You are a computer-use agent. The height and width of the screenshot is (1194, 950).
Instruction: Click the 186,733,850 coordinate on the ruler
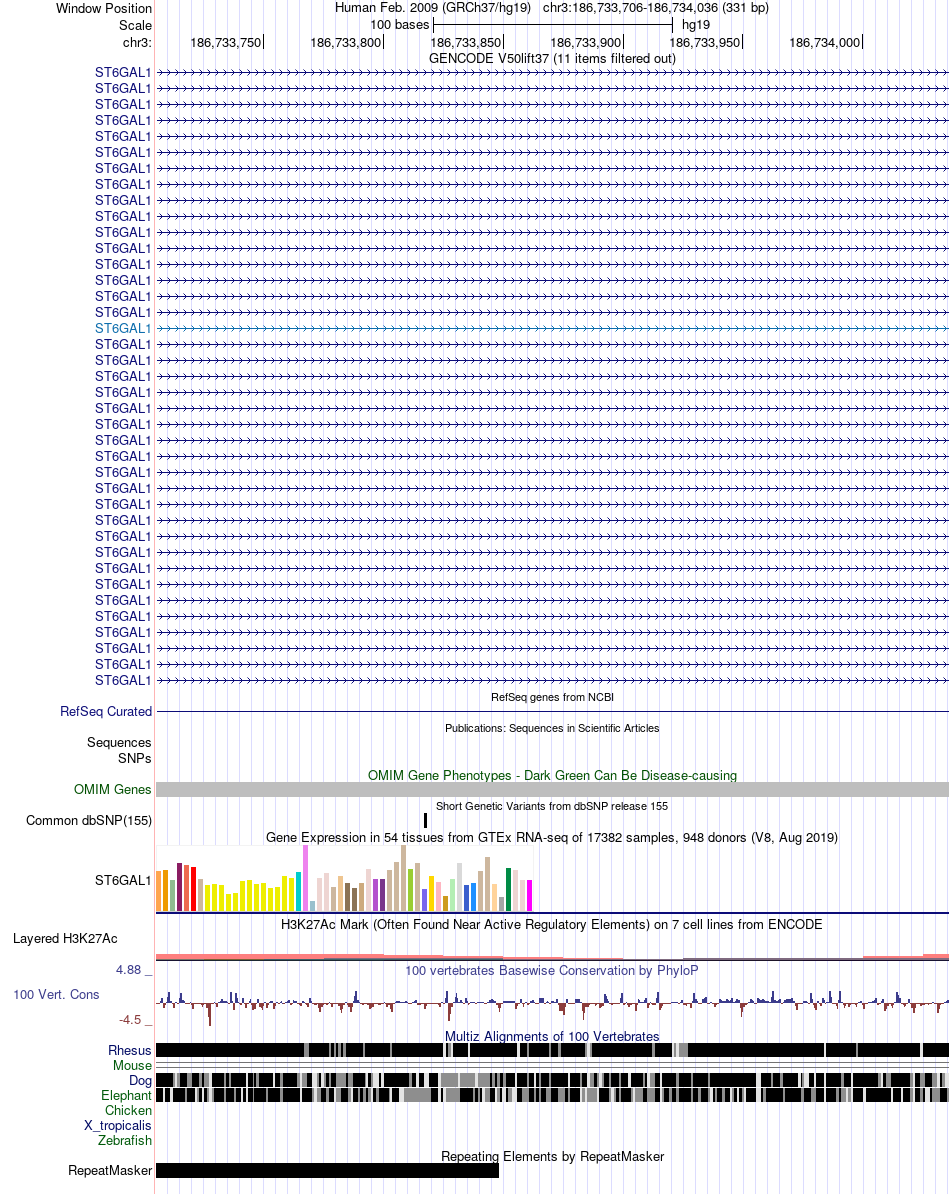(x=466, y=43)
